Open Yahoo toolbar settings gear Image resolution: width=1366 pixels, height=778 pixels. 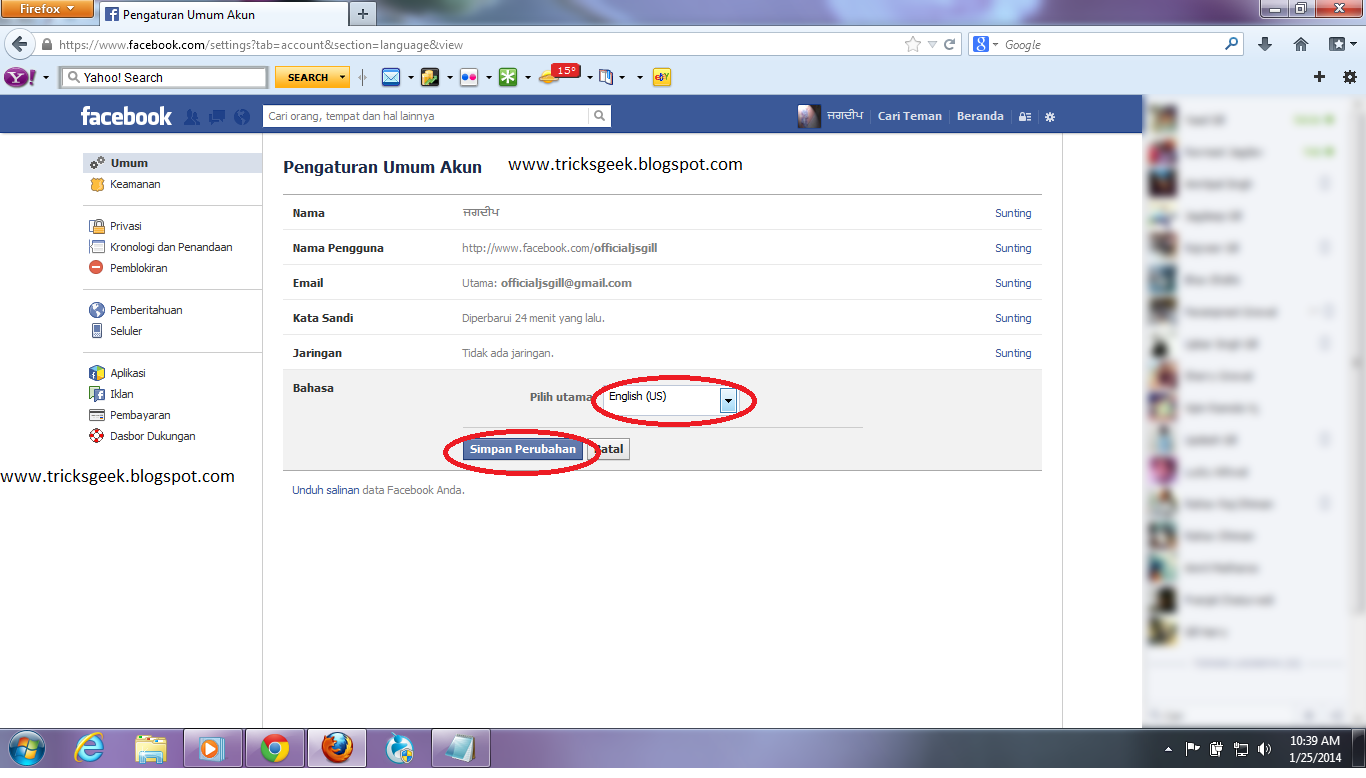[1350, 77]
